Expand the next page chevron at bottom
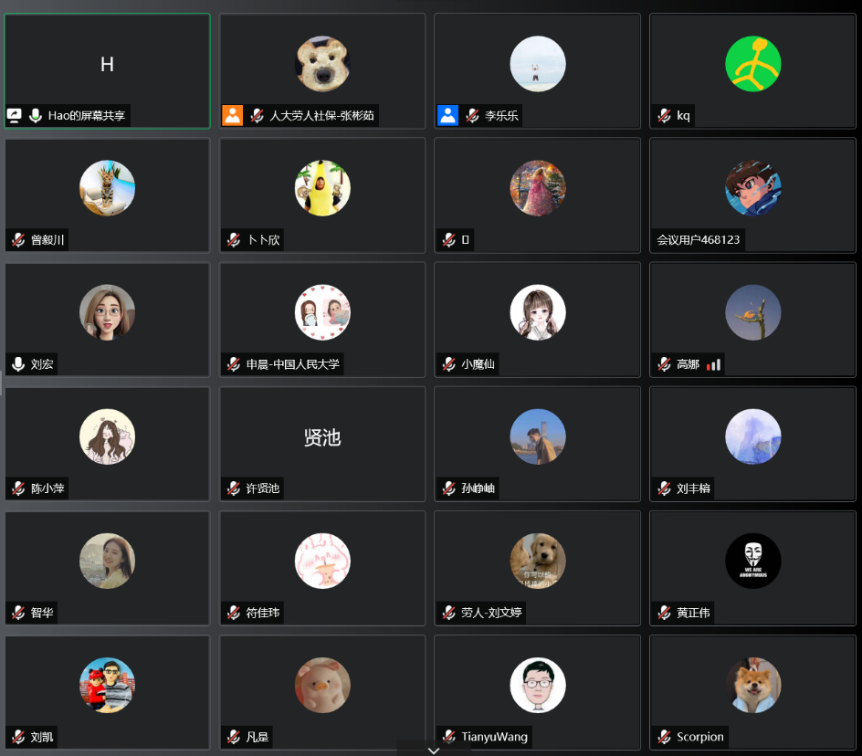Image resolution: width=862 pixels, height=756 pixels. pyautogui.click(x=433, y=751)
